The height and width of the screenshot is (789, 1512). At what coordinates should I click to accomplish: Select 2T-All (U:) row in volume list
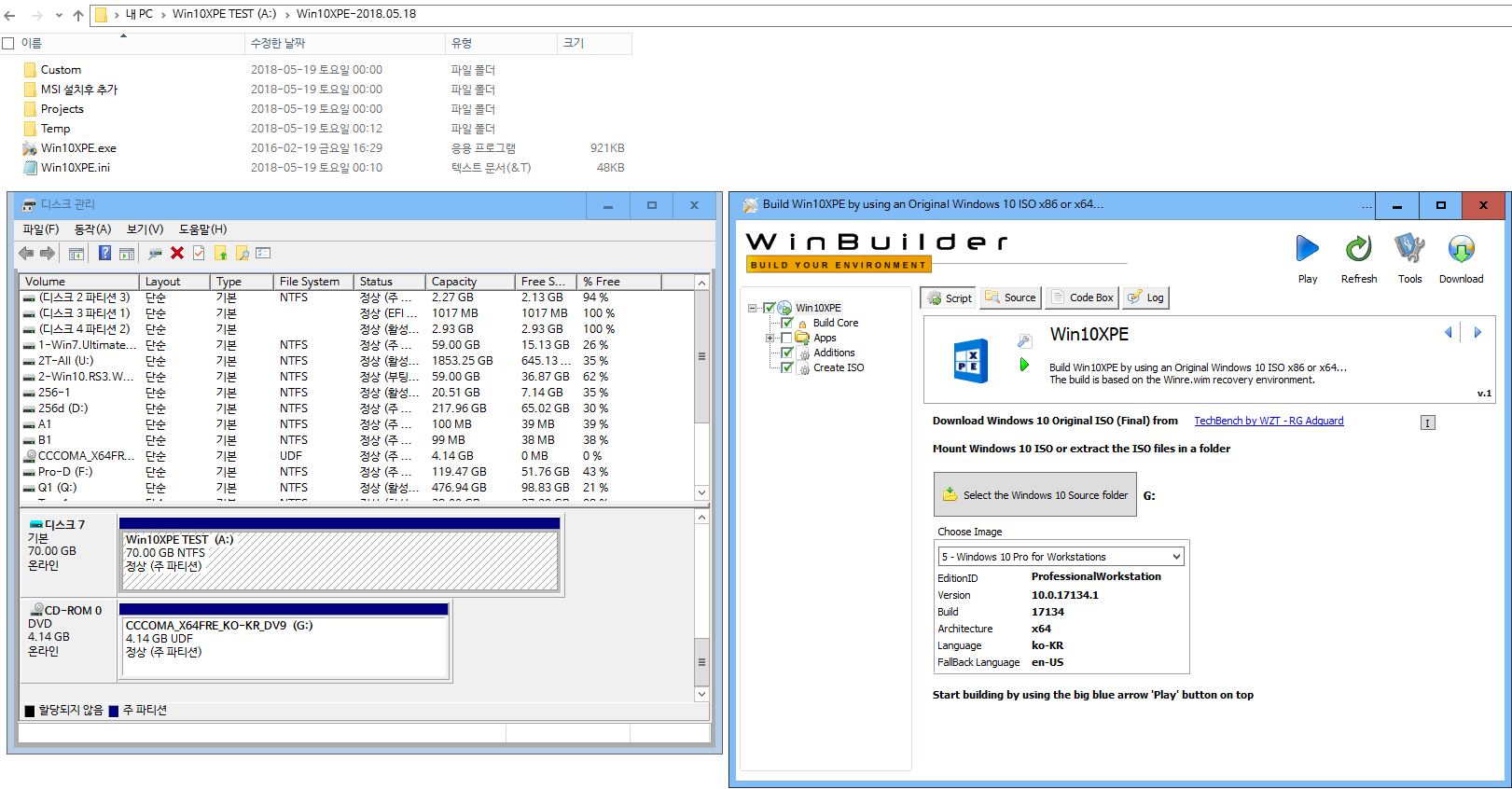point(357,361)
